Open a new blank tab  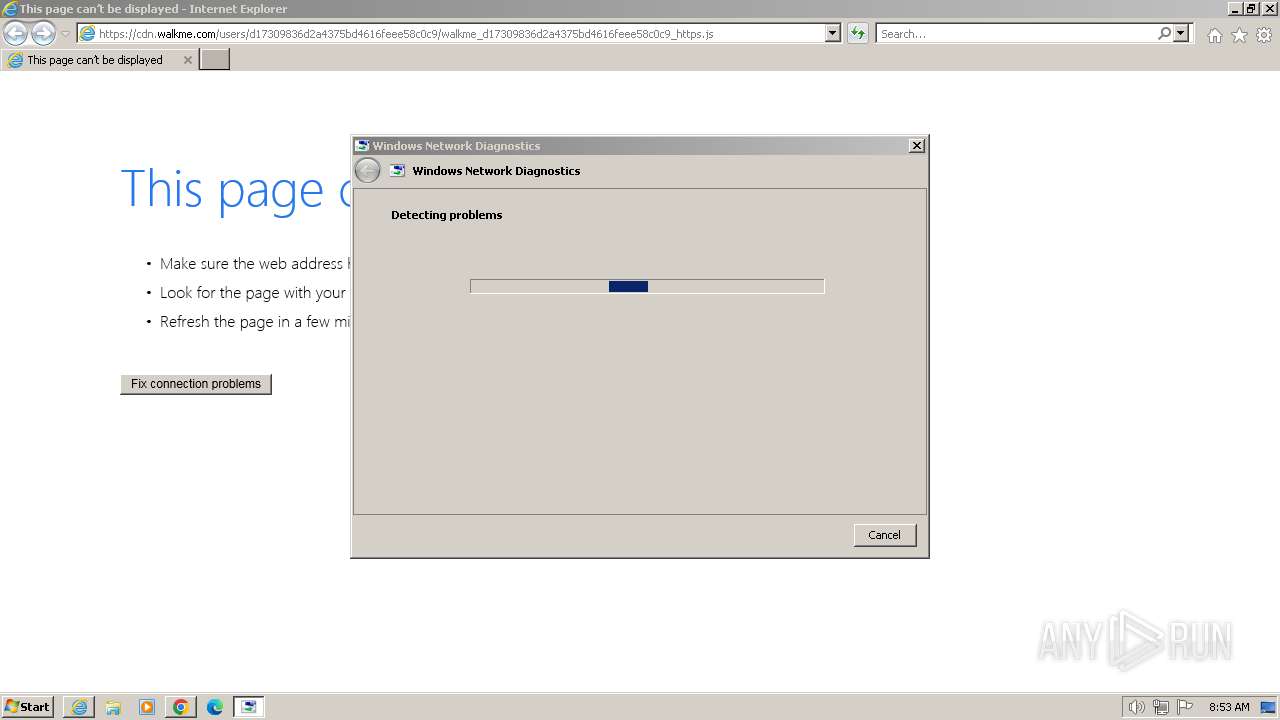215,60
